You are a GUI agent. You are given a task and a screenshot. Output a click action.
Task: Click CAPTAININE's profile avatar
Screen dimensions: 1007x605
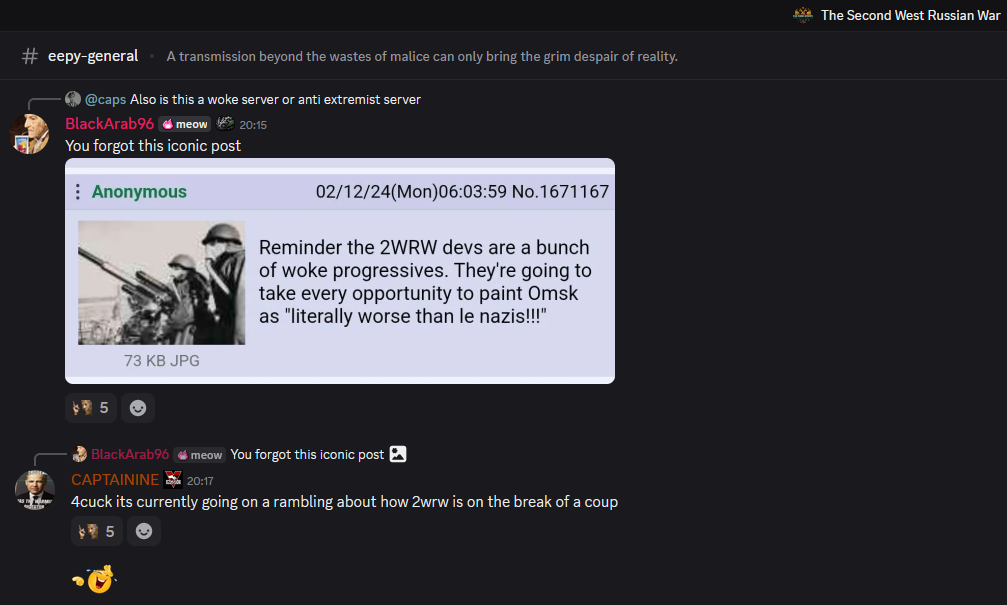35,489
